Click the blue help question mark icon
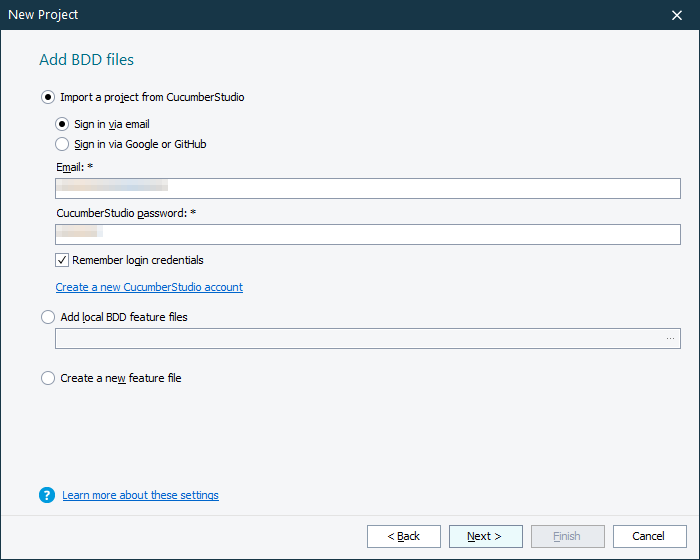 point(47,495)
